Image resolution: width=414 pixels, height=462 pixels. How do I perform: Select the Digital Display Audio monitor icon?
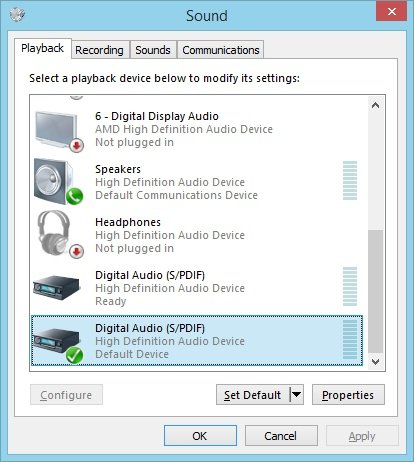point(57,130)
